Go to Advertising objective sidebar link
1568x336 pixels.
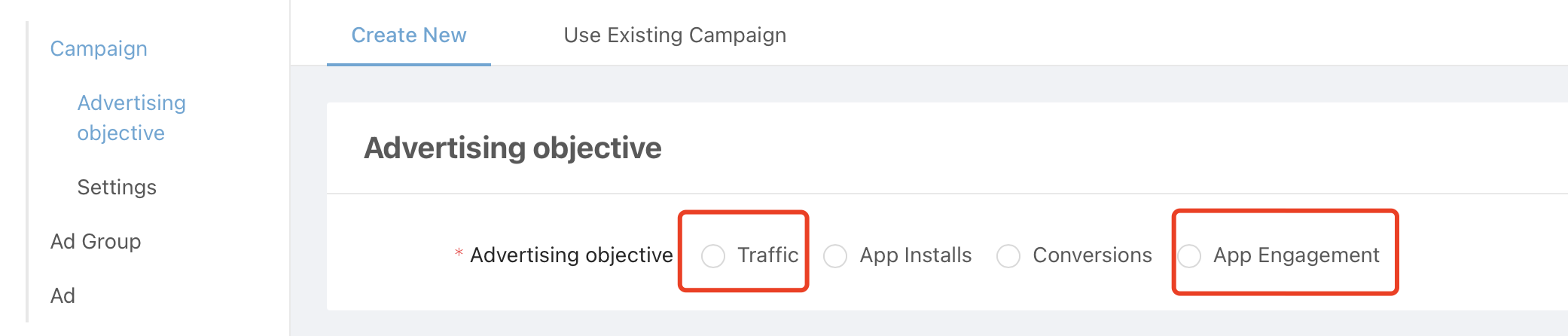pyautogui.click(x=131, y=118)
